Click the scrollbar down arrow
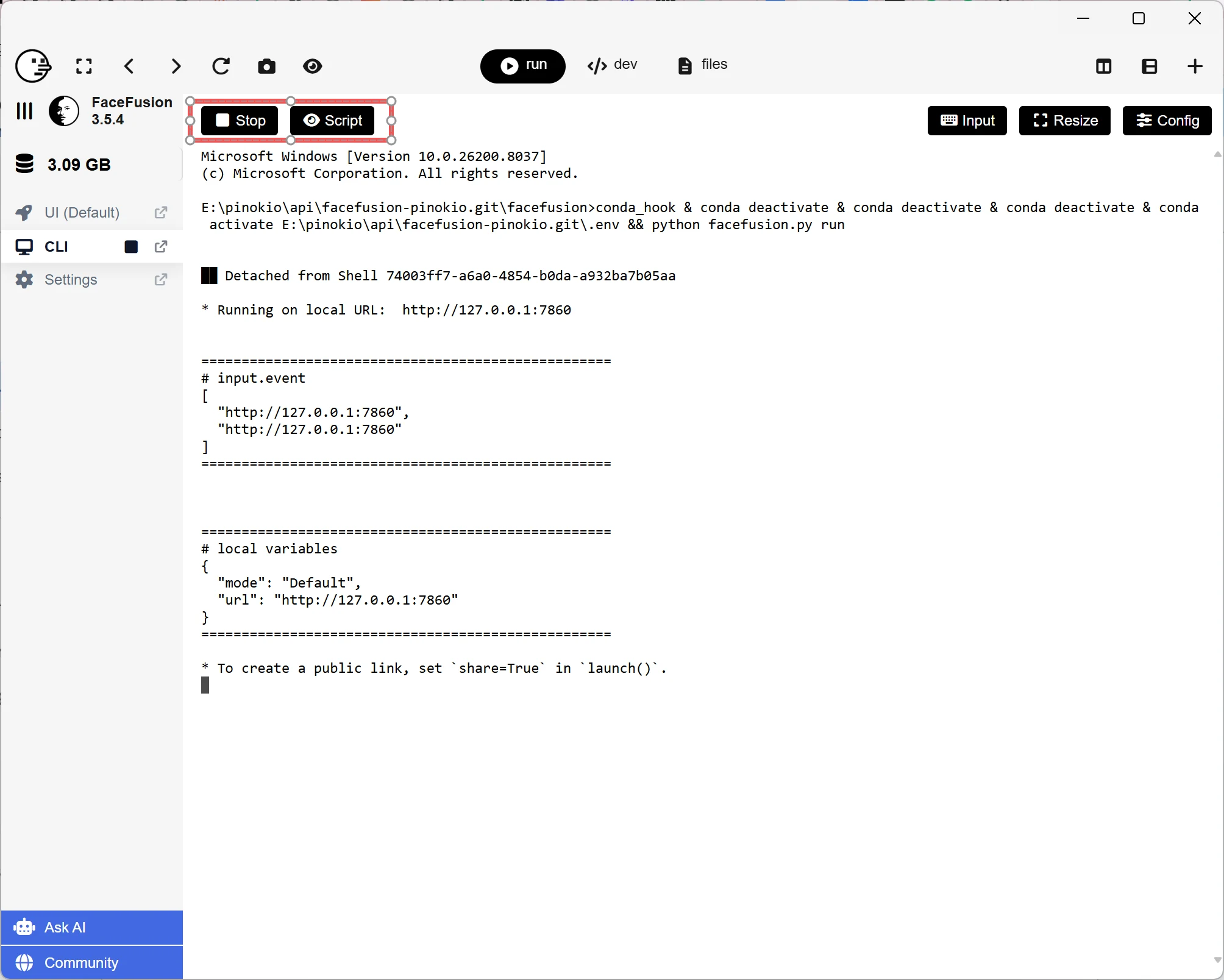Screen dimensions: 1224x980 (1217, 960)
